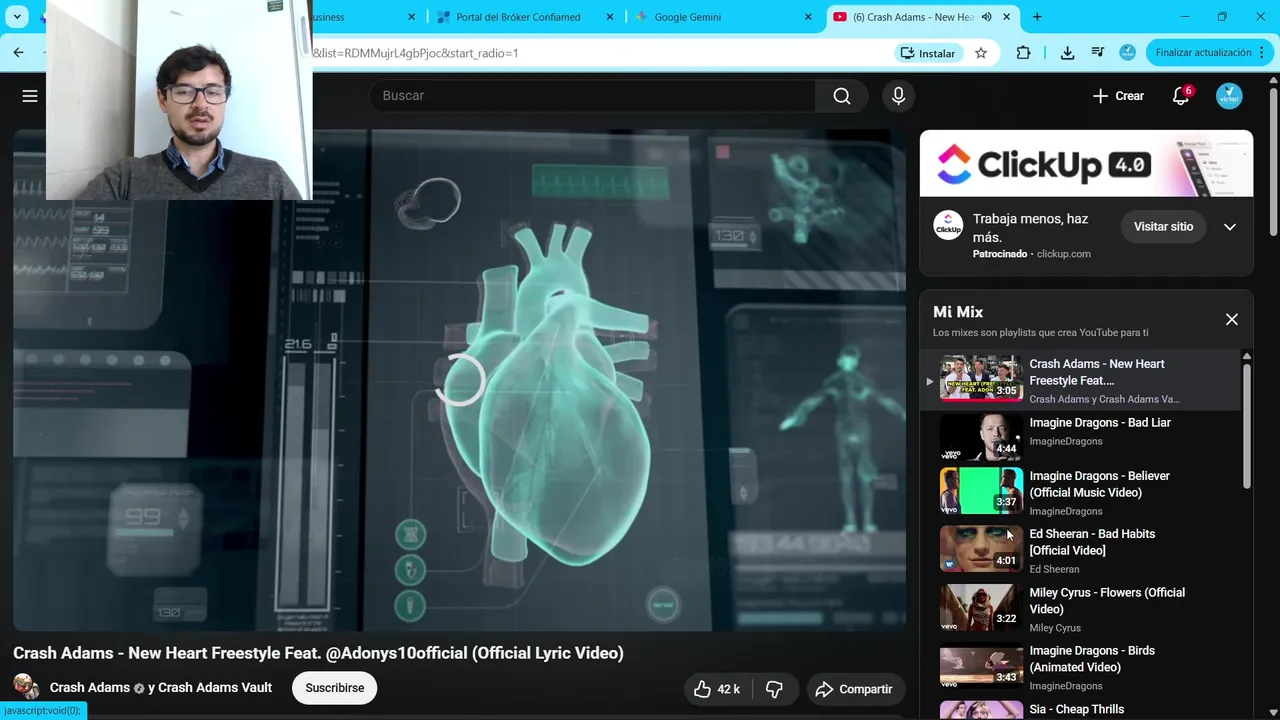Play Imagine Dragons - Birds thumbnail
The image size is (1280, 720).
[981, 666]
